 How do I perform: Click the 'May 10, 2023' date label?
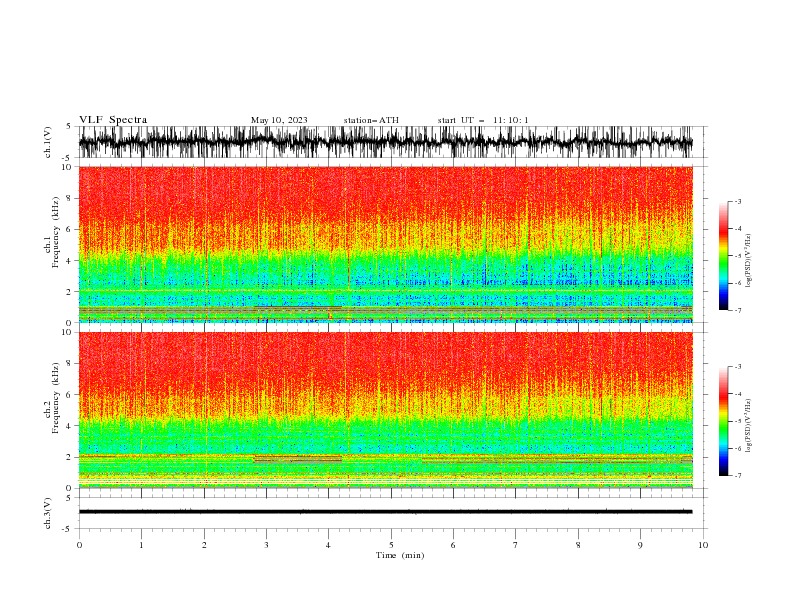point(279,120)
